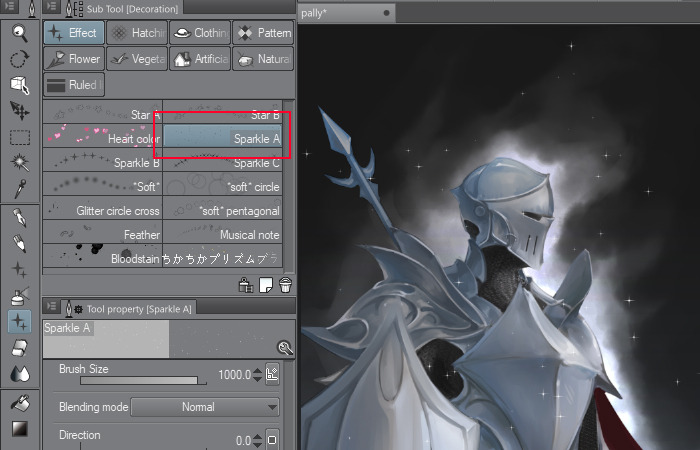
Task: Switch to the Flower sub tool group
Action: coord(74,58)
